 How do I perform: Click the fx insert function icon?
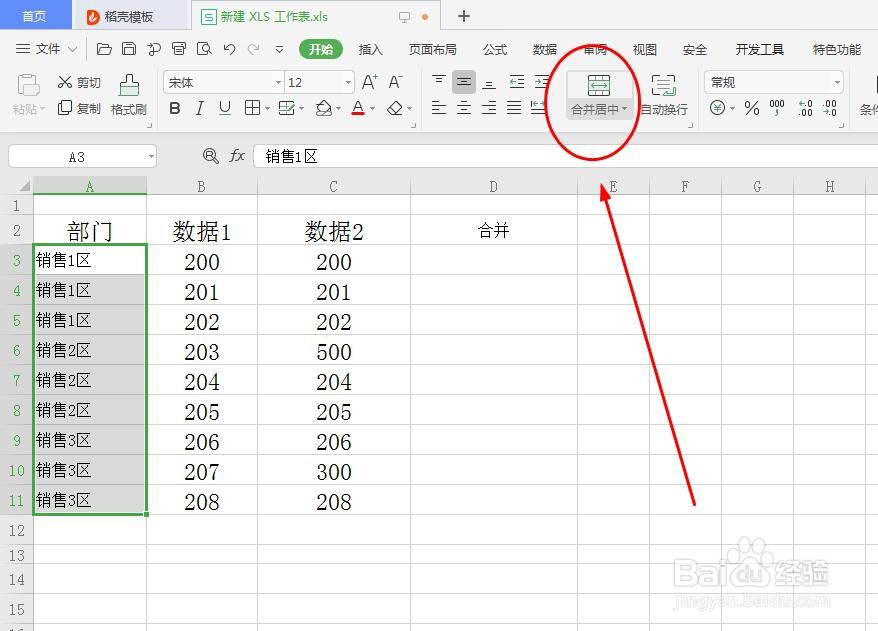point(237,156)
